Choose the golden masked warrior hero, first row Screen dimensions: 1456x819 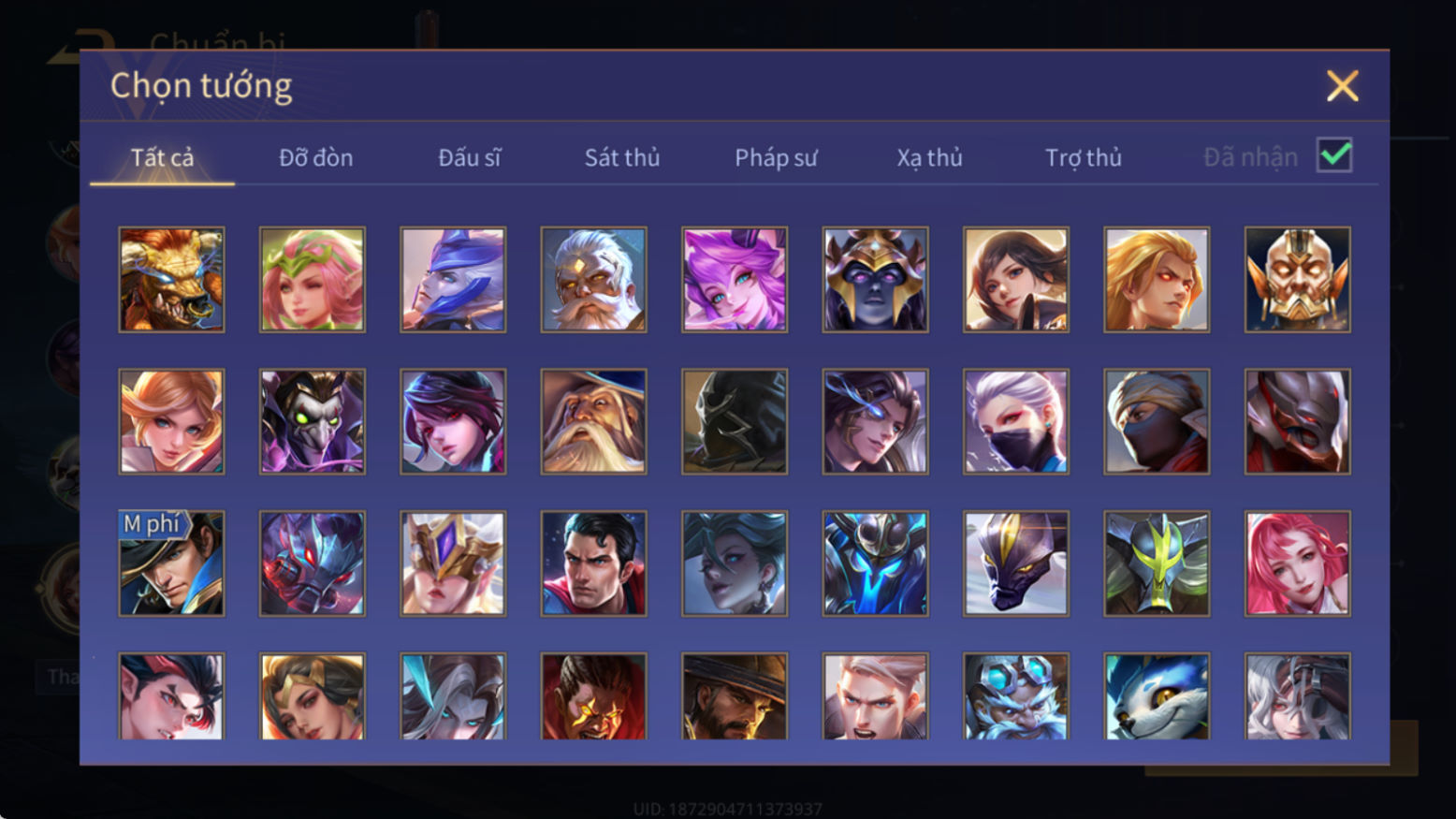[x=1297, y=280]
